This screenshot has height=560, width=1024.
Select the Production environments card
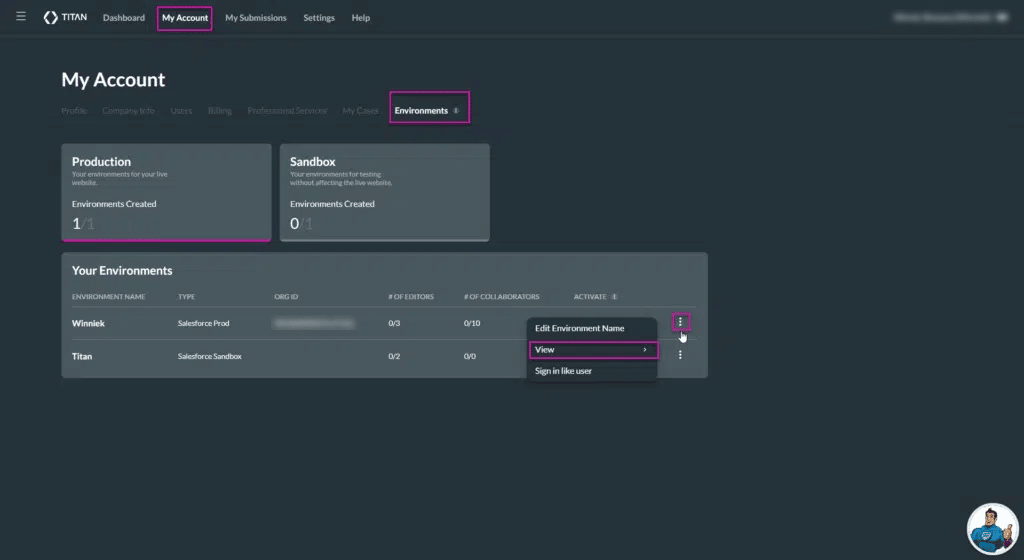pos(166,193)
